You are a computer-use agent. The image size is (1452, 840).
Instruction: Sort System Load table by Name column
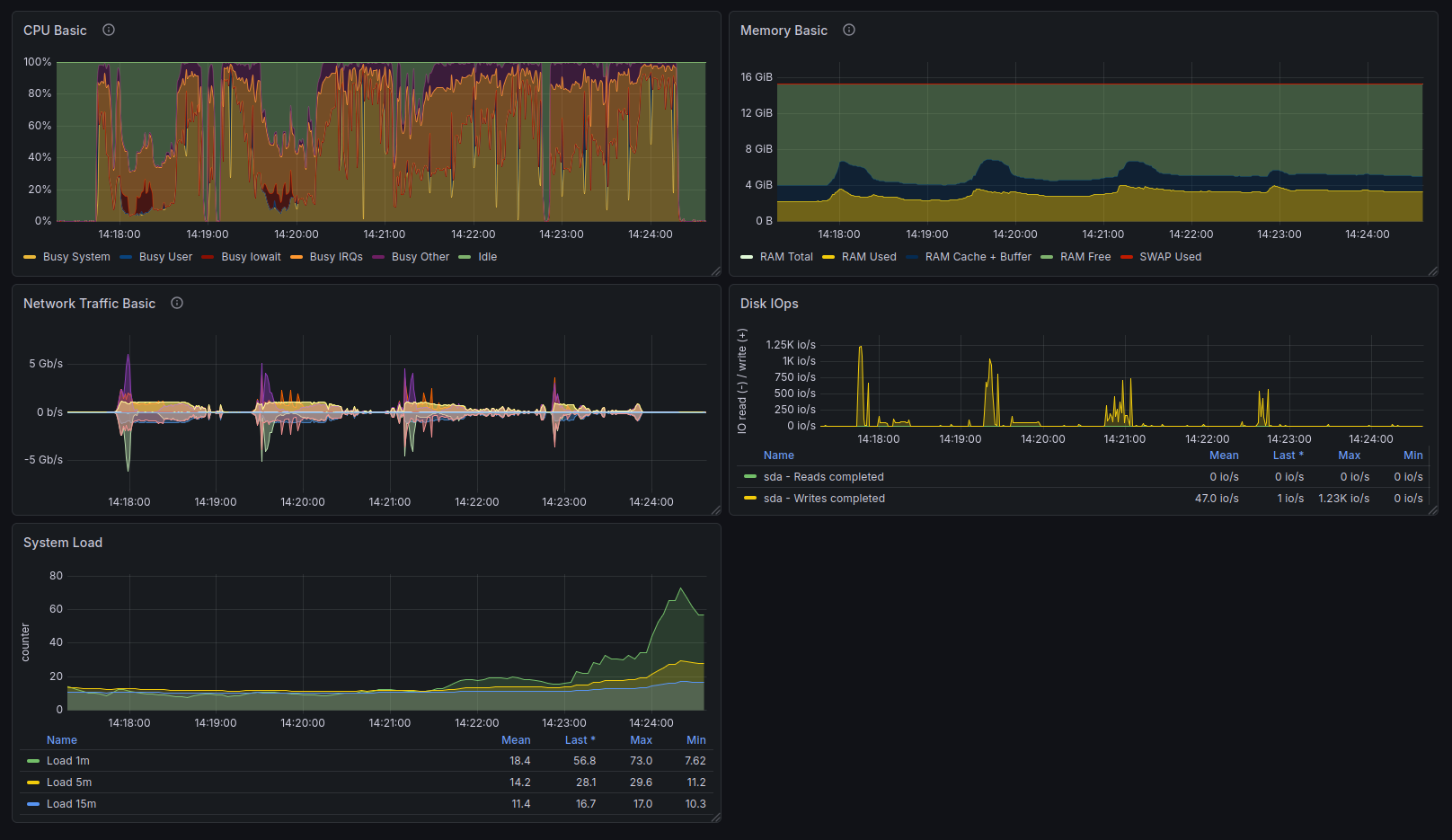coord(62,740)
